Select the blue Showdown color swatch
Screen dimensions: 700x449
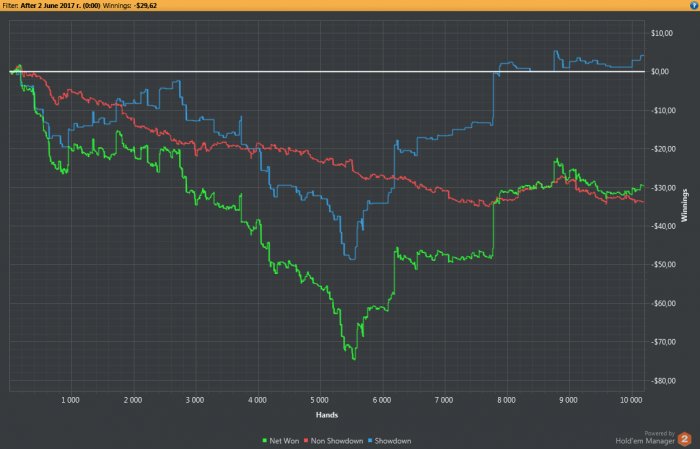(x=370, y=441)
